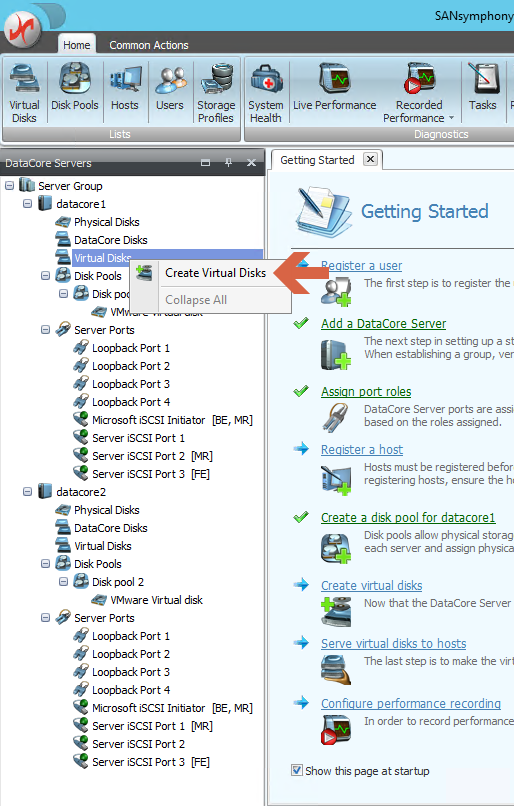The image size is (514, 806).
Task: Select Loopback Port 1 under datacore1
Action: tap(131, 348)
